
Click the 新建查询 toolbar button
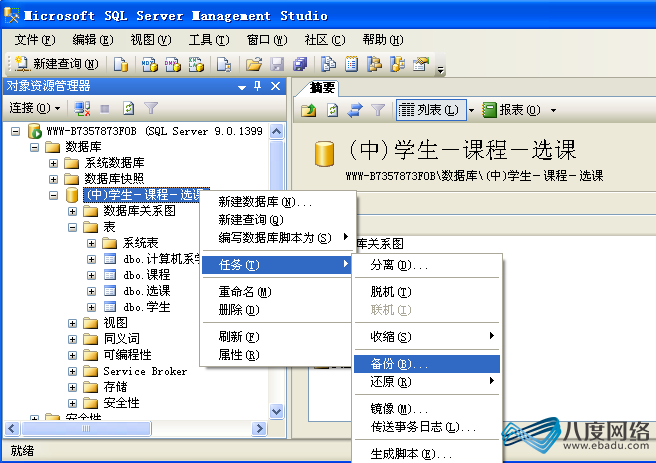click(57, 64)
